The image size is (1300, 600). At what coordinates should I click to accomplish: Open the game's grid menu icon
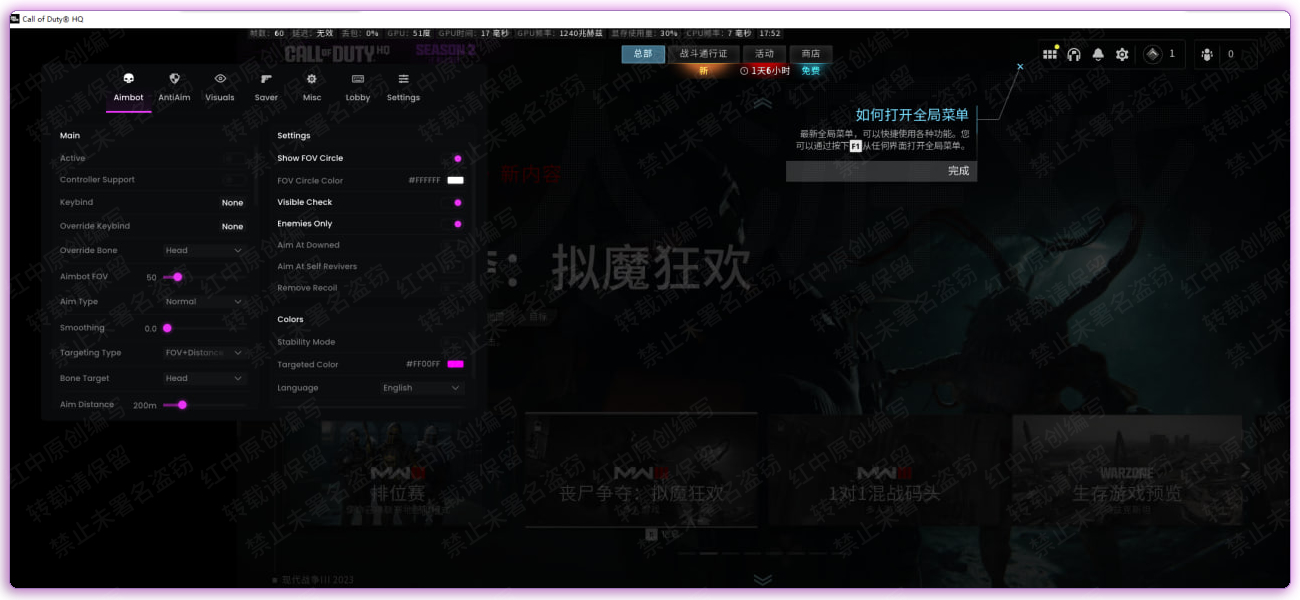(x=1049, y=54)
